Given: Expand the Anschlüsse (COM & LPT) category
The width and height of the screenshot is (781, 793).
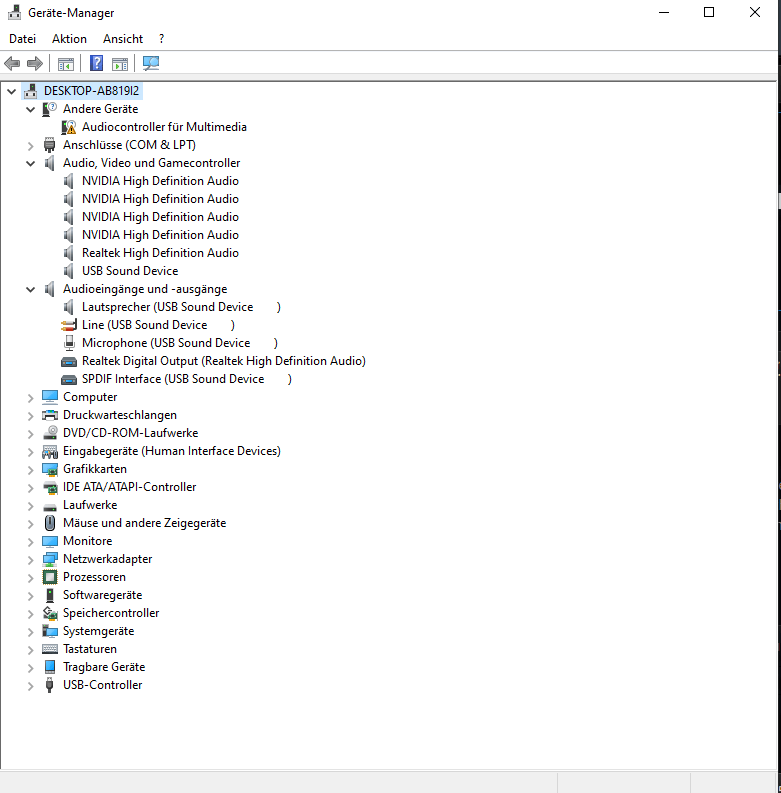Looking at the screenshot, I should coord(30,146).
